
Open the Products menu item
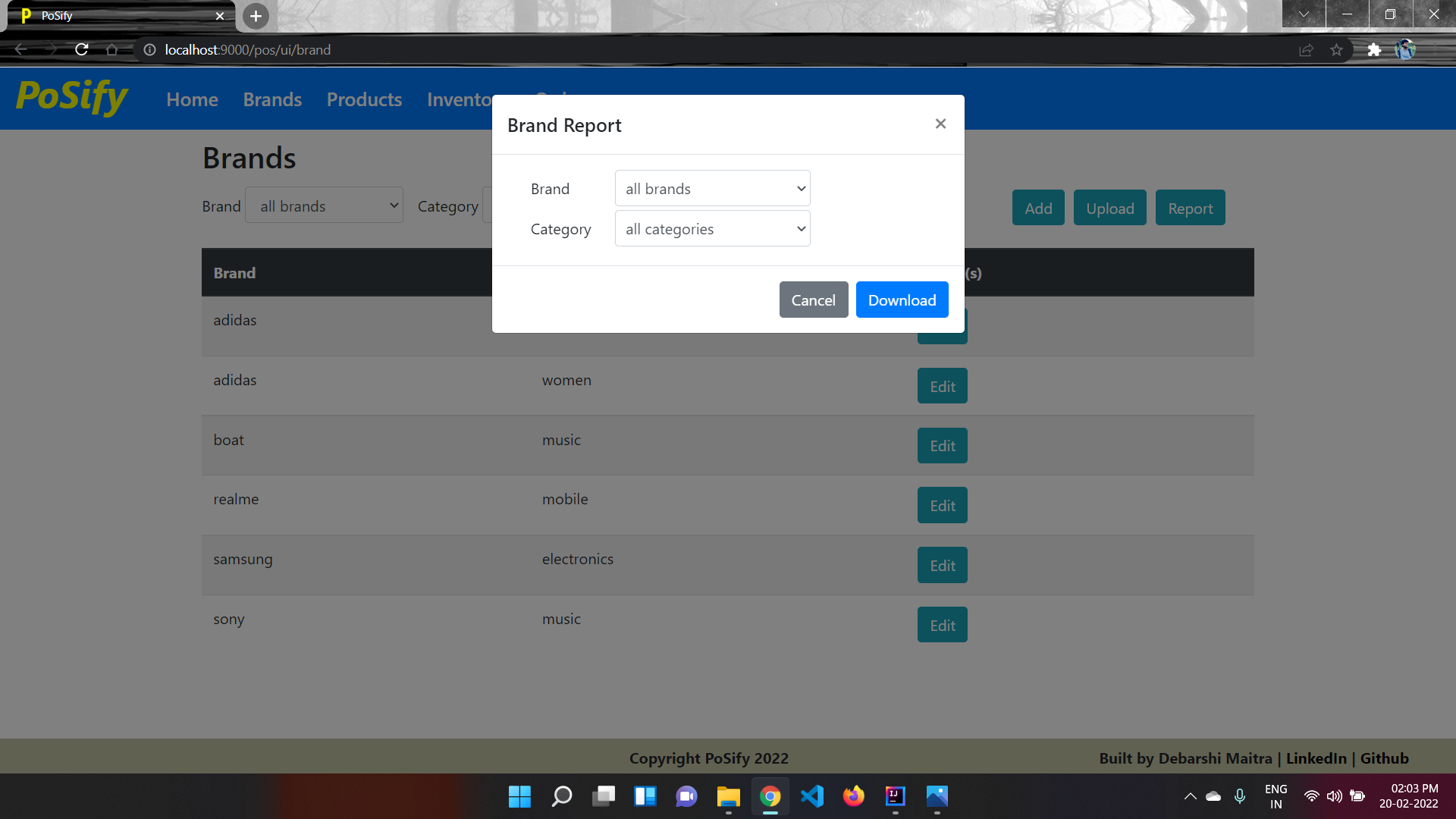click(x=364, y=99)
